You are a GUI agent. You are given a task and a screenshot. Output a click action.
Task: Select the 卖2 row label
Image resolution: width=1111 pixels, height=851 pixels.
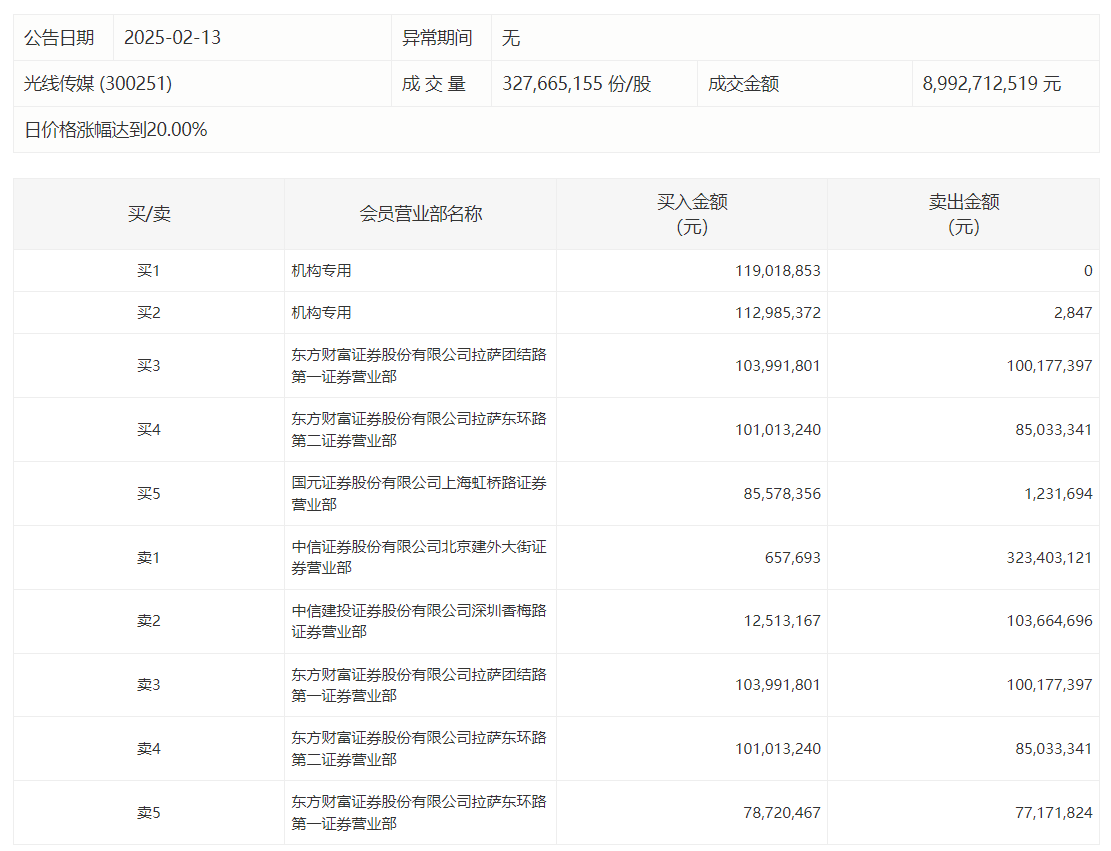149,621
